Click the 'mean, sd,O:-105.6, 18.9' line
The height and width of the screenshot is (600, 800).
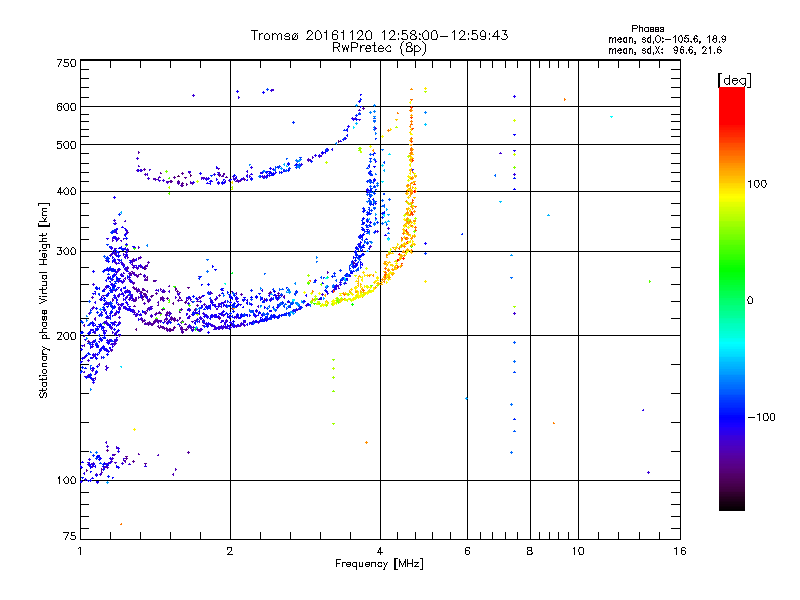coord(667,39)
